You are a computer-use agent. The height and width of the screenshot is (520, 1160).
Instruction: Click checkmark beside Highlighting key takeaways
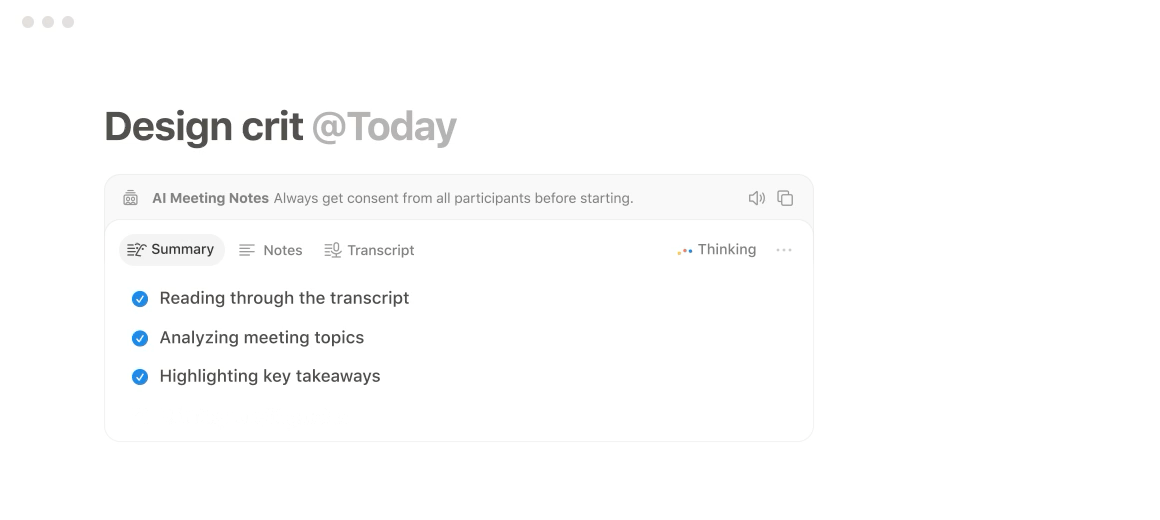(x=140, y=377)
